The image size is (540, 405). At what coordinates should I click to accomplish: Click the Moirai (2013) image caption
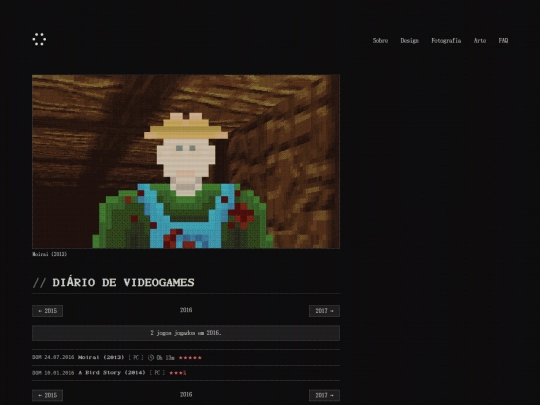pyautogui.click(x=50, y=254)
